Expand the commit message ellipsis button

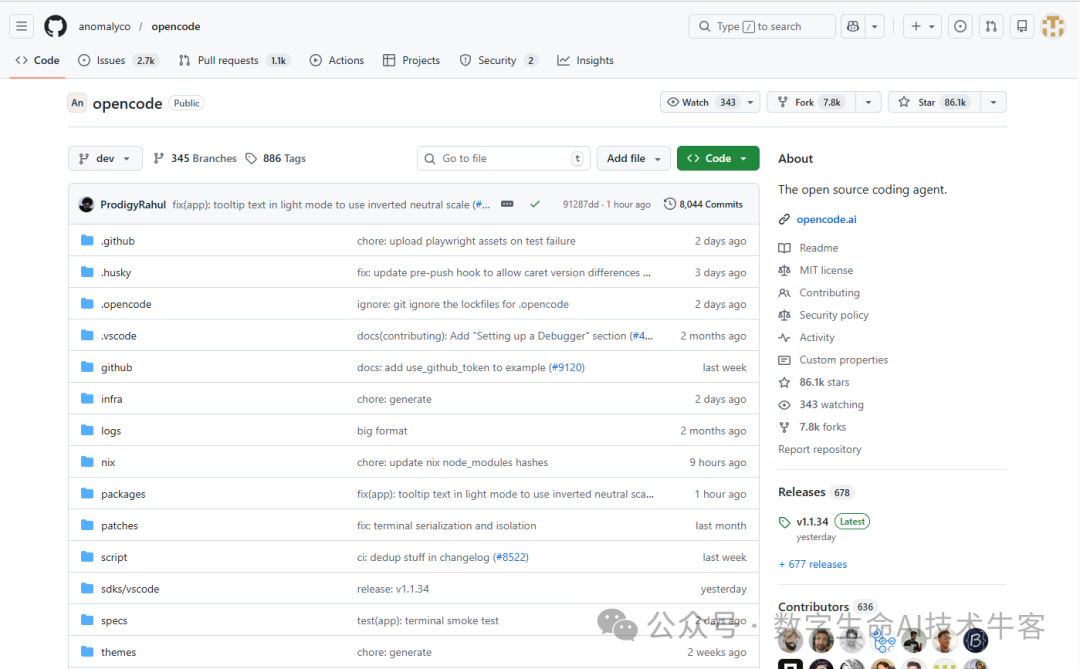click(x=507, y=205)
